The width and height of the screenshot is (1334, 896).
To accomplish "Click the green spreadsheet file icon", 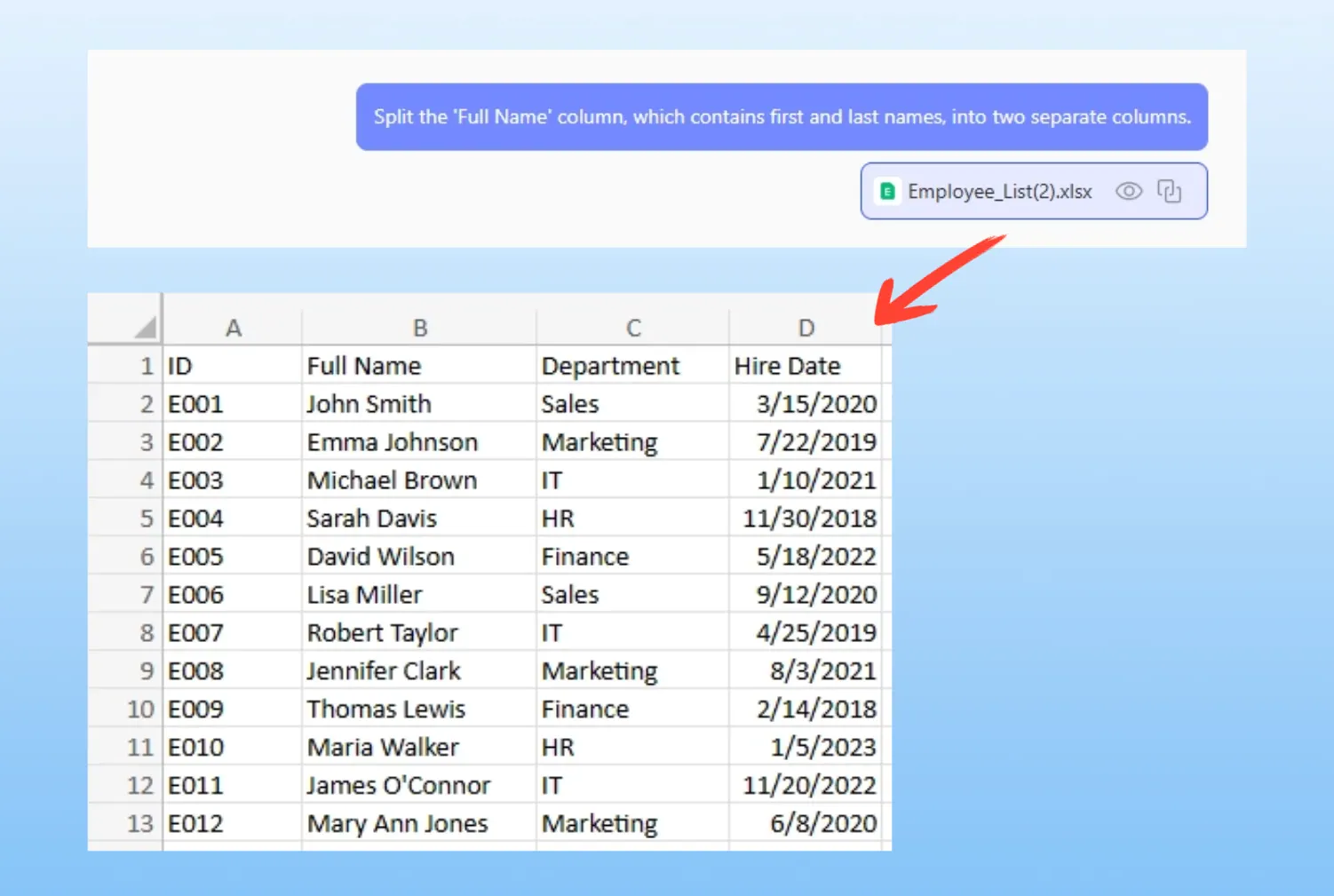I will coord(886,191).
